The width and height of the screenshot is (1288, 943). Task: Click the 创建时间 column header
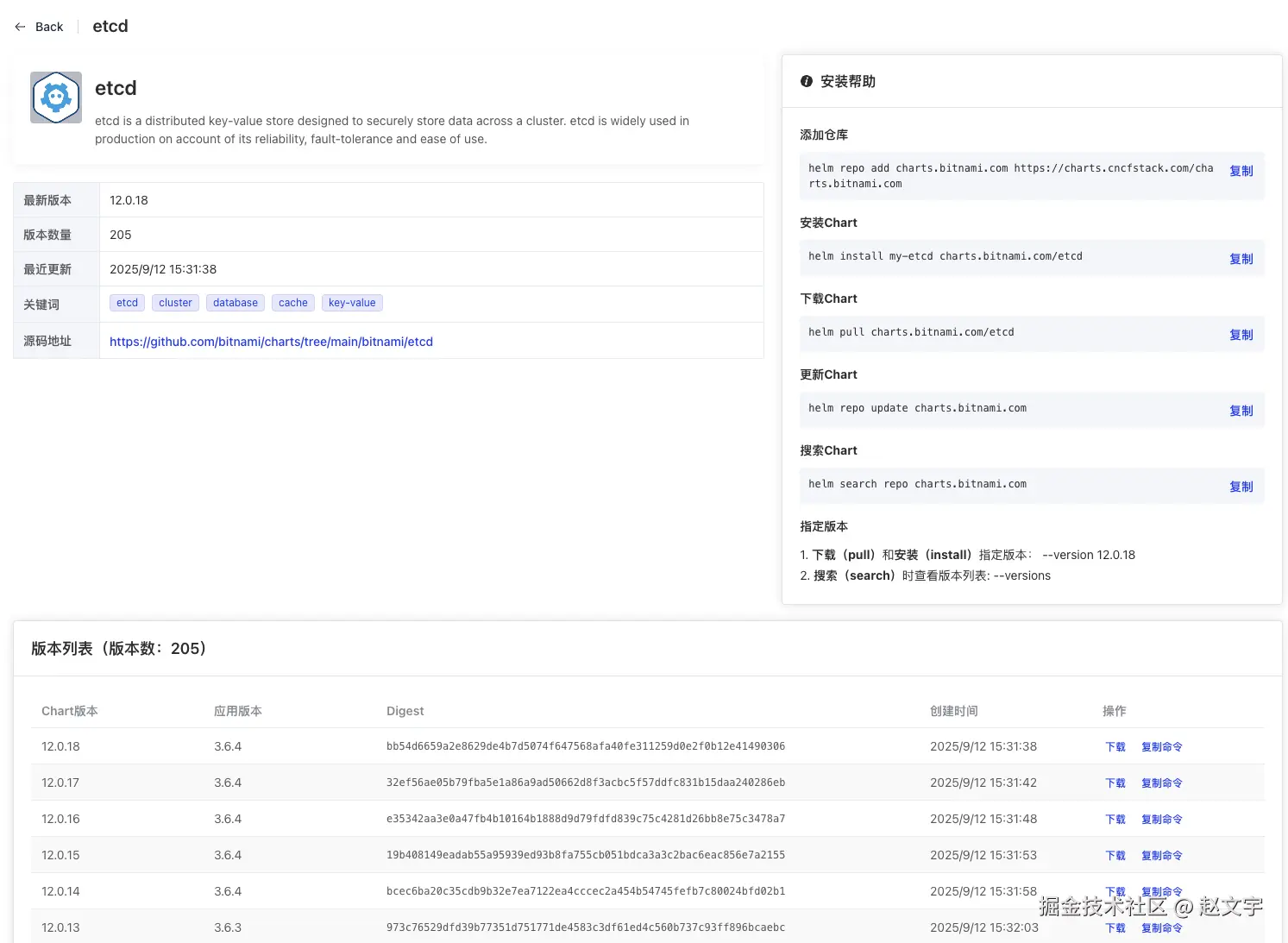point(954,711)
